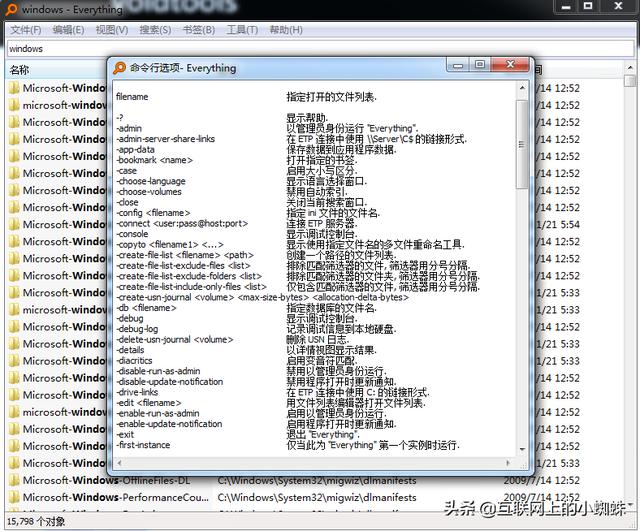This screenshot has width=640, height=531.
Task: Open the 帮助(H) menu
Action: [x=286, y=30]
